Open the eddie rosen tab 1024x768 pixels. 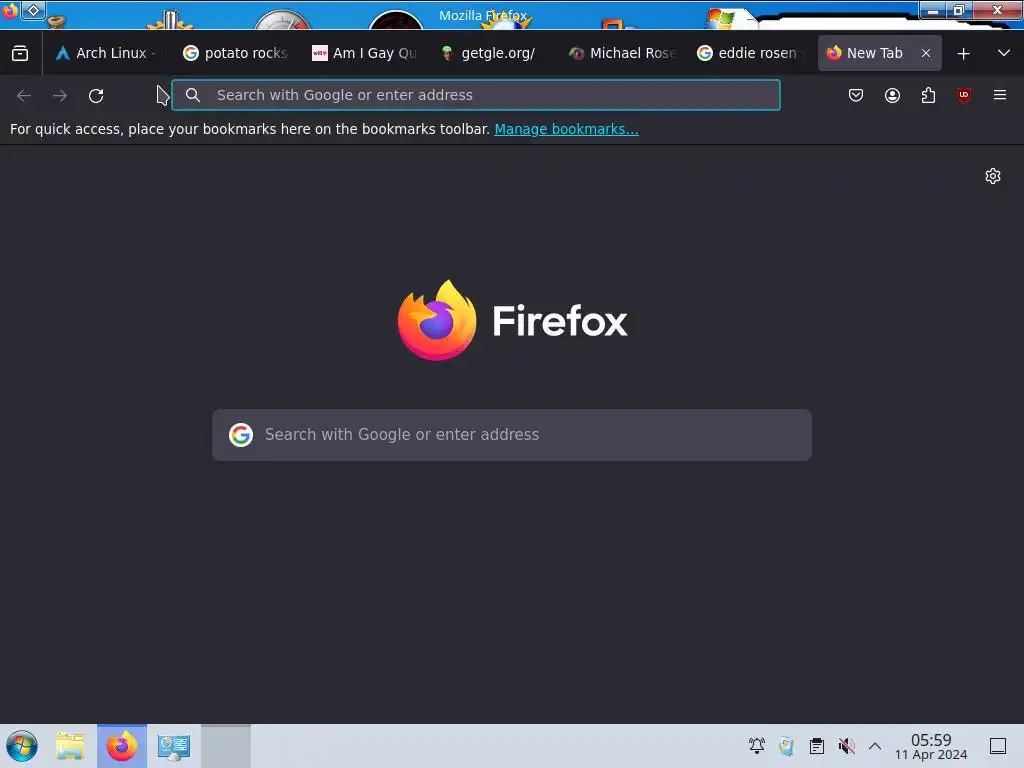click(x=750, y=53)
